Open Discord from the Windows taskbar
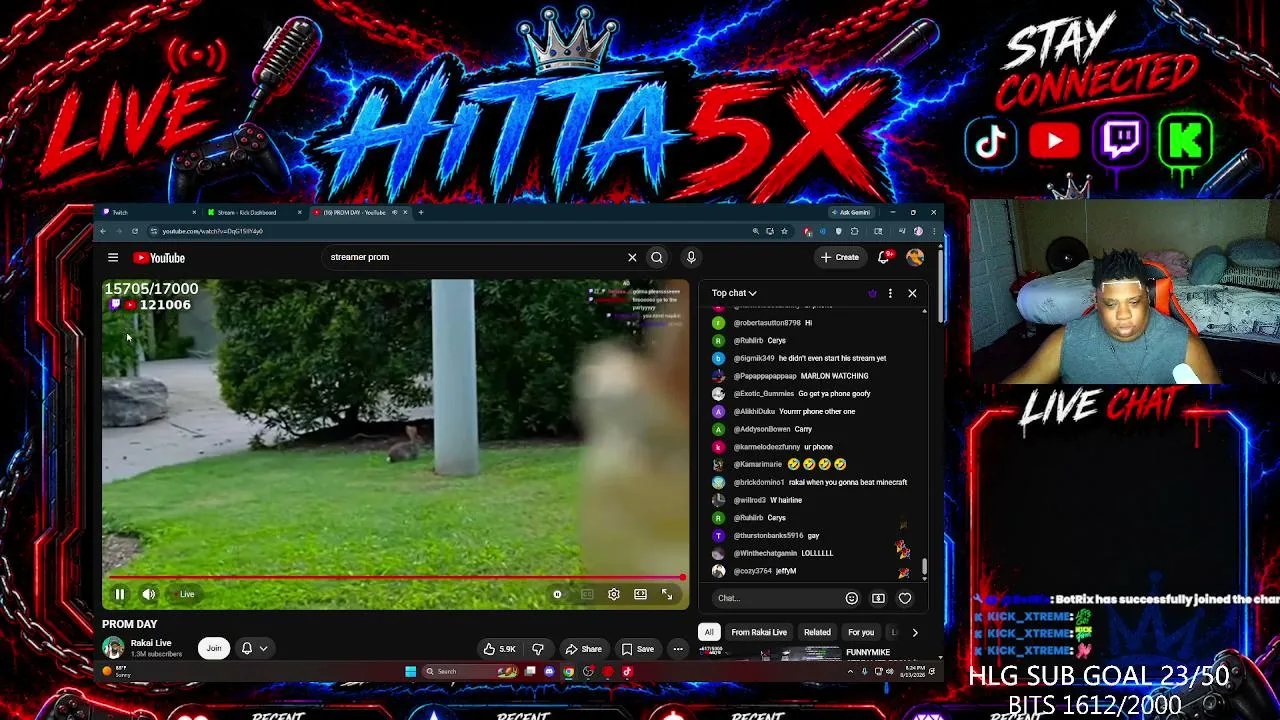The height and width of the screenshot is (720, 1280). (x=549, y=672)
